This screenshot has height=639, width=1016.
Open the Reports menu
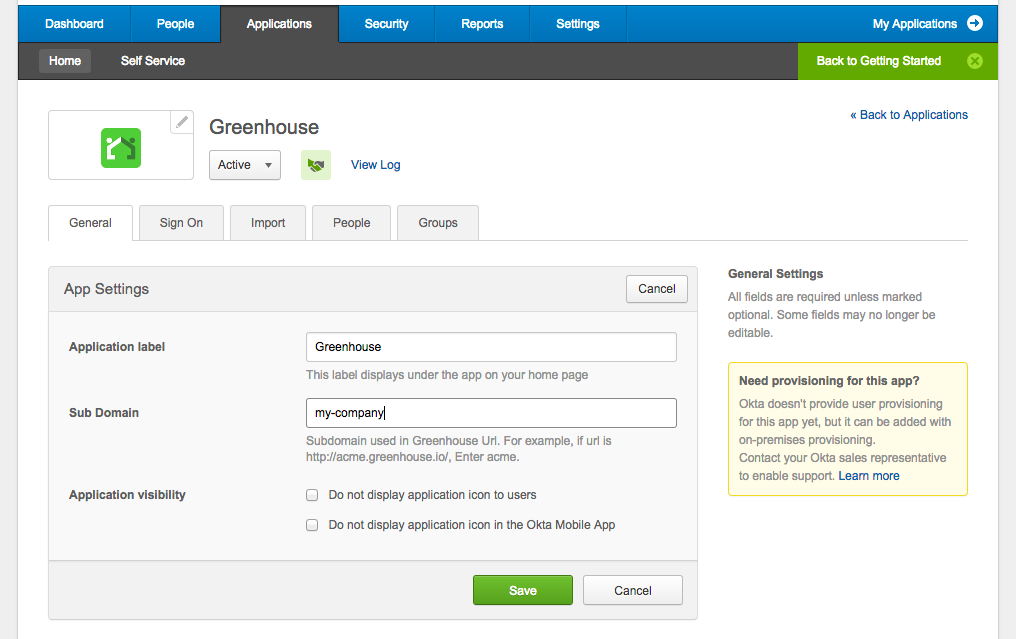[482, 24]
